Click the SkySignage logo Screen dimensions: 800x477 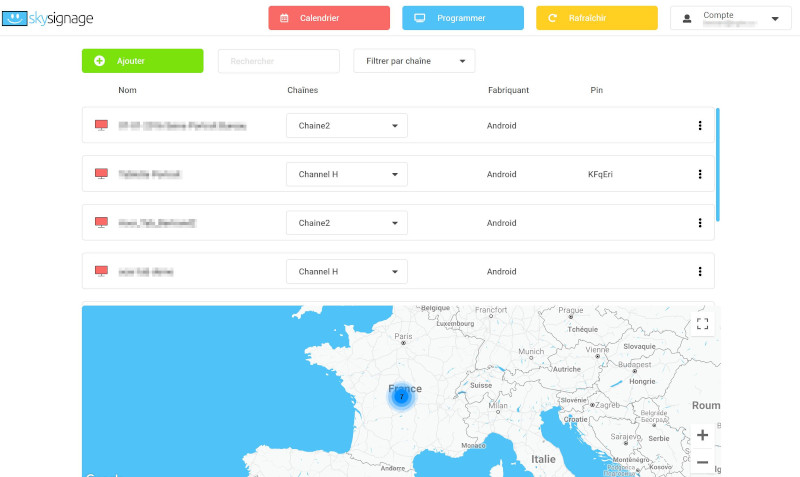(47, 18)
